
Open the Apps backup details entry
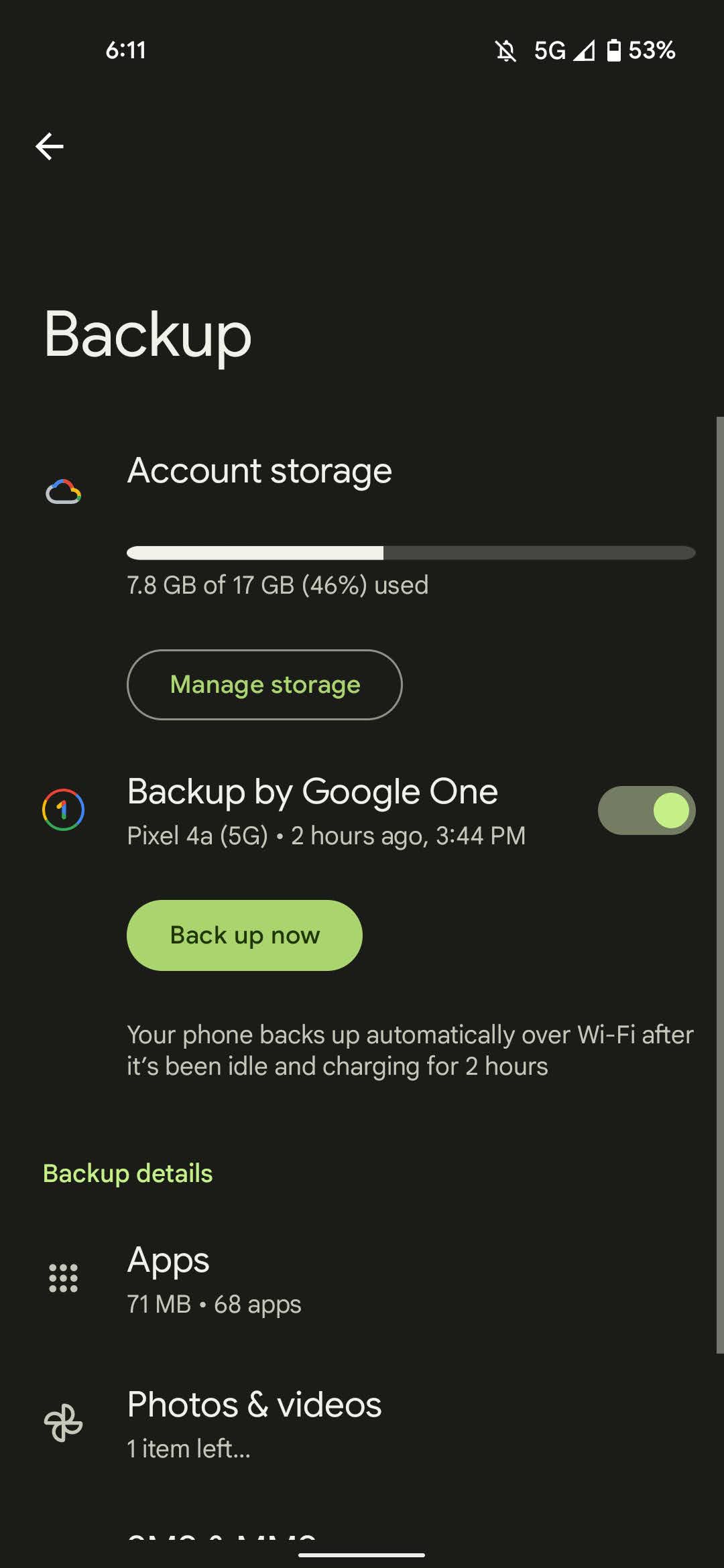pyautogui.click(x=268, y=1277)
